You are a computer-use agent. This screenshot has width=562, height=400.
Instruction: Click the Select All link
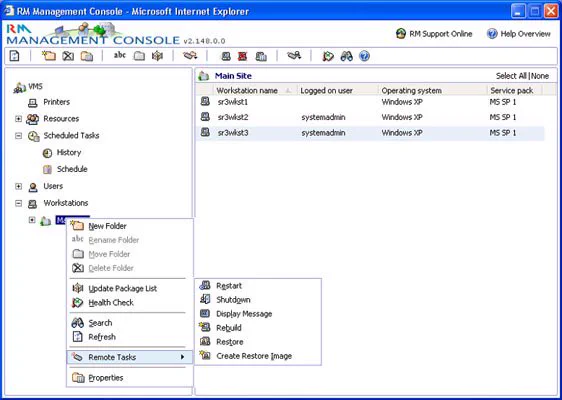coord(511,76)
